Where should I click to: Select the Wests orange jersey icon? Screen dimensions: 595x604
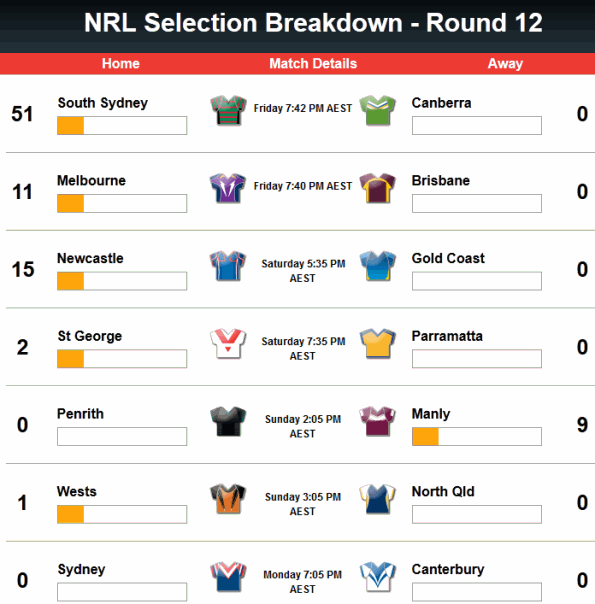pos(228,499)
